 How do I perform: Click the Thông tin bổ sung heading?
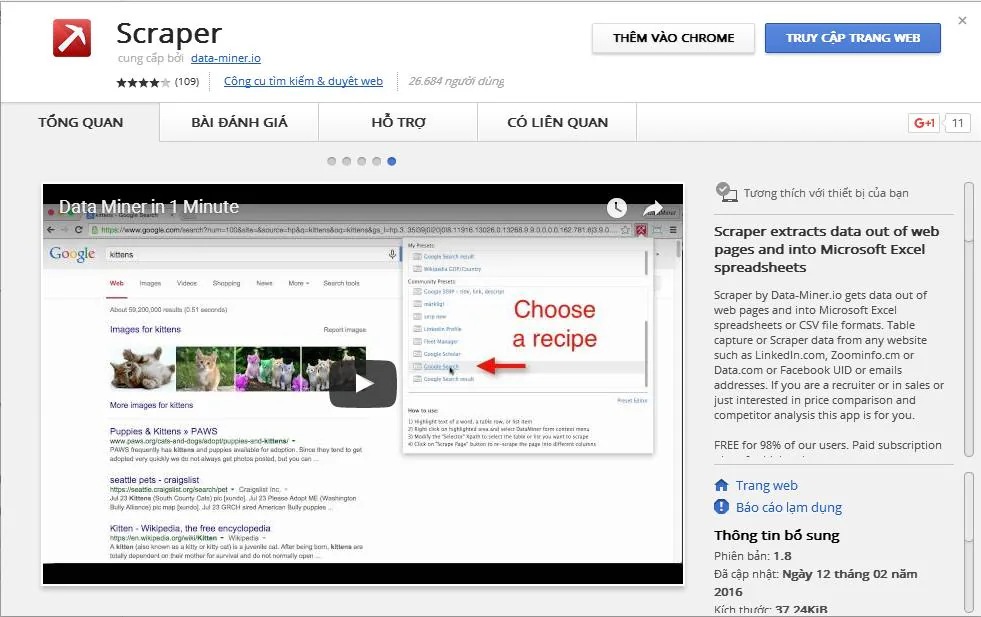coord(776,536)
